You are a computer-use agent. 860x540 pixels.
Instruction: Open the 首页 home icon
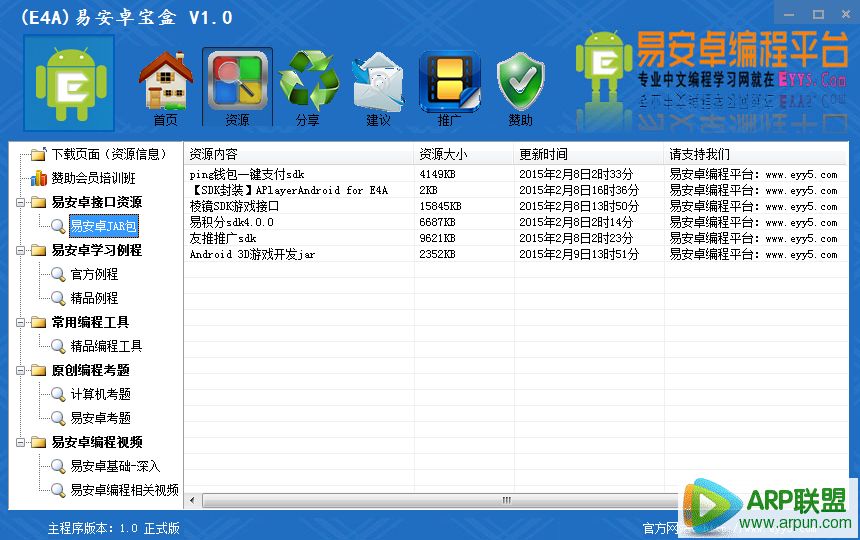(x=165, y=84)
